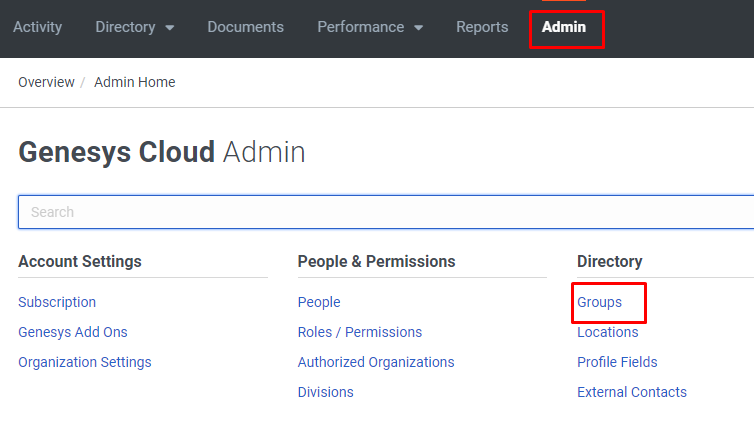The width and height of the screenshot is (754, 431).
Task: Open the Profile Fields link
Action: pyautogui.click(x=617, y=362)
